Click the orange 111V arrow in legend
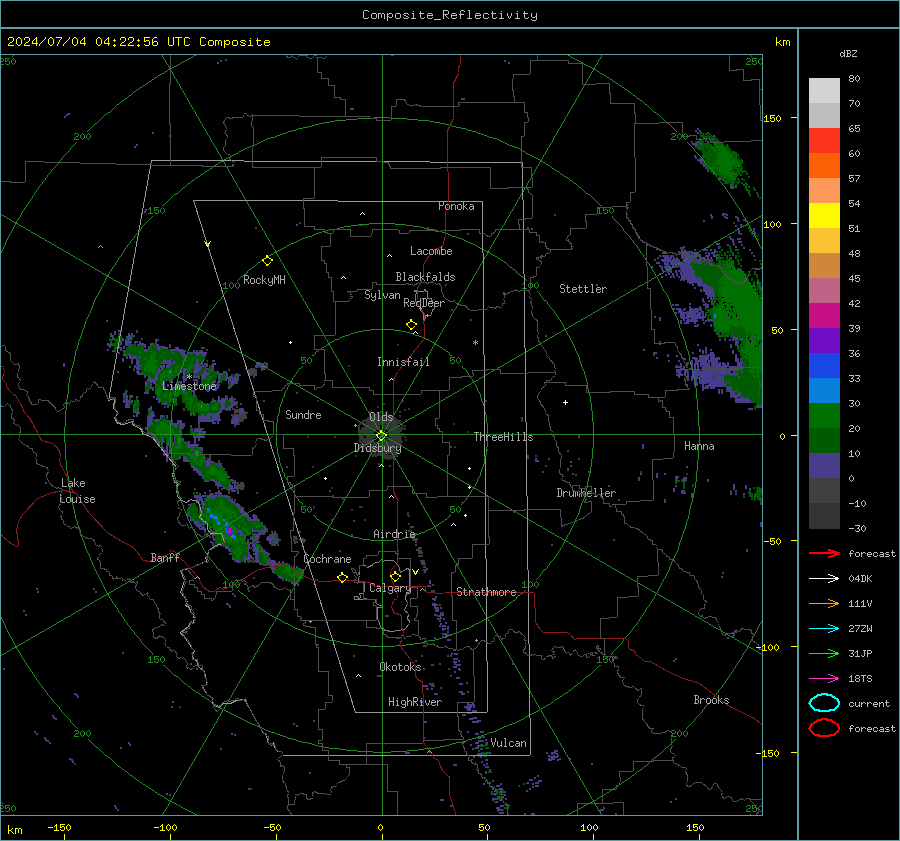 (824, 603)
